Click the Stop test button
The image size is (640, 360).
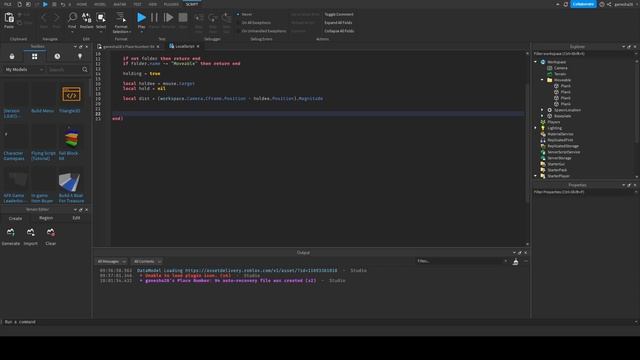pyautogui.click(x=183, y=18)
